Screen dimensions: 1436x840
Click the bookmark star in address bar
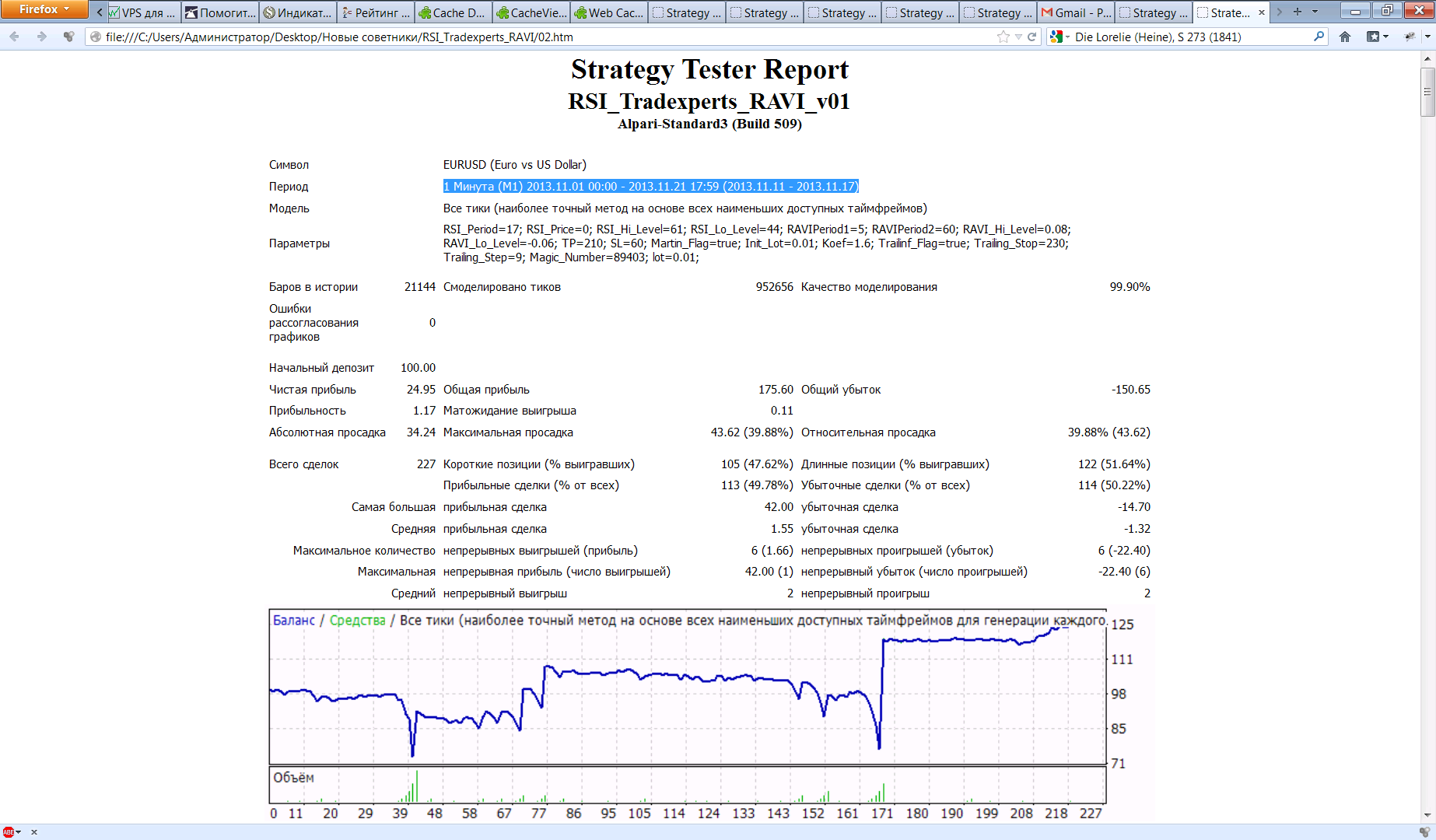tap(1003, 37)
